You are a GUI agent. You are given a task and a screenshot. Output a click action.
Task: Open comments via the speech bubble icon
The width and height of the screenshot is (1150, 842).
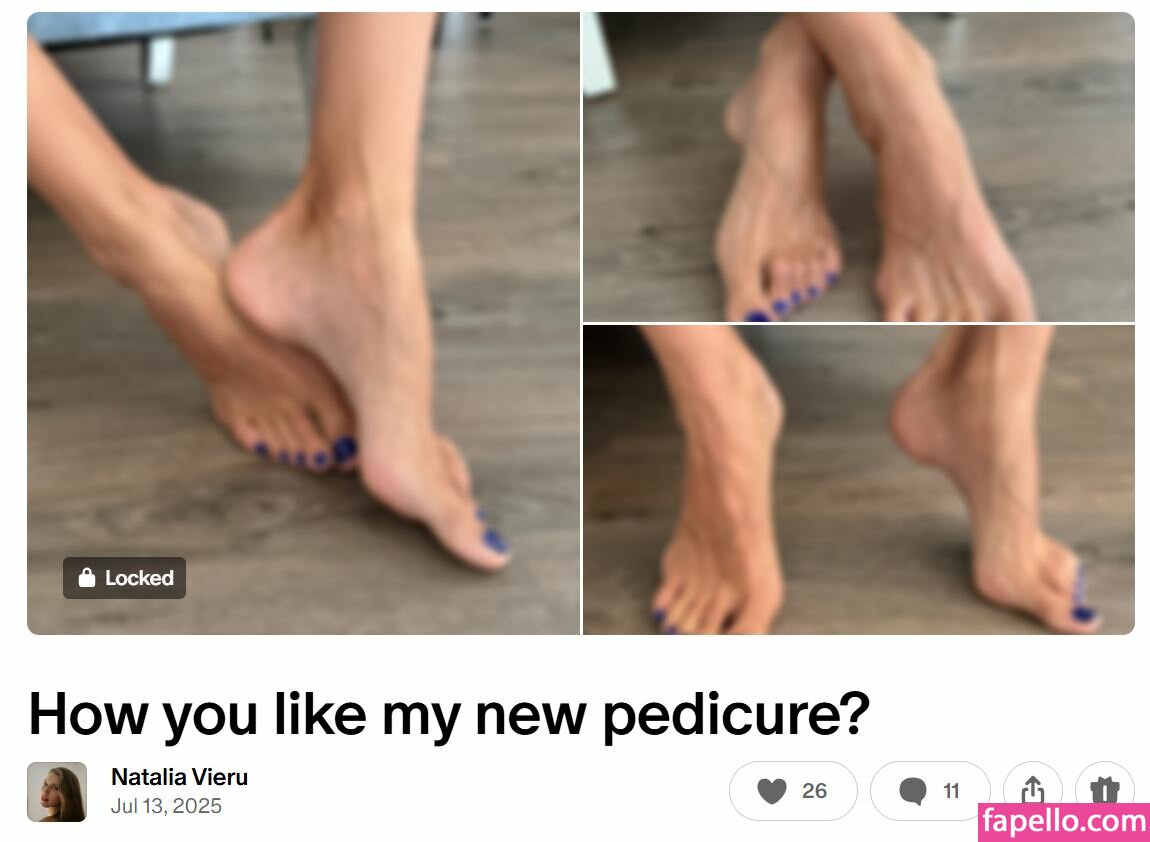tap(912, 791)
